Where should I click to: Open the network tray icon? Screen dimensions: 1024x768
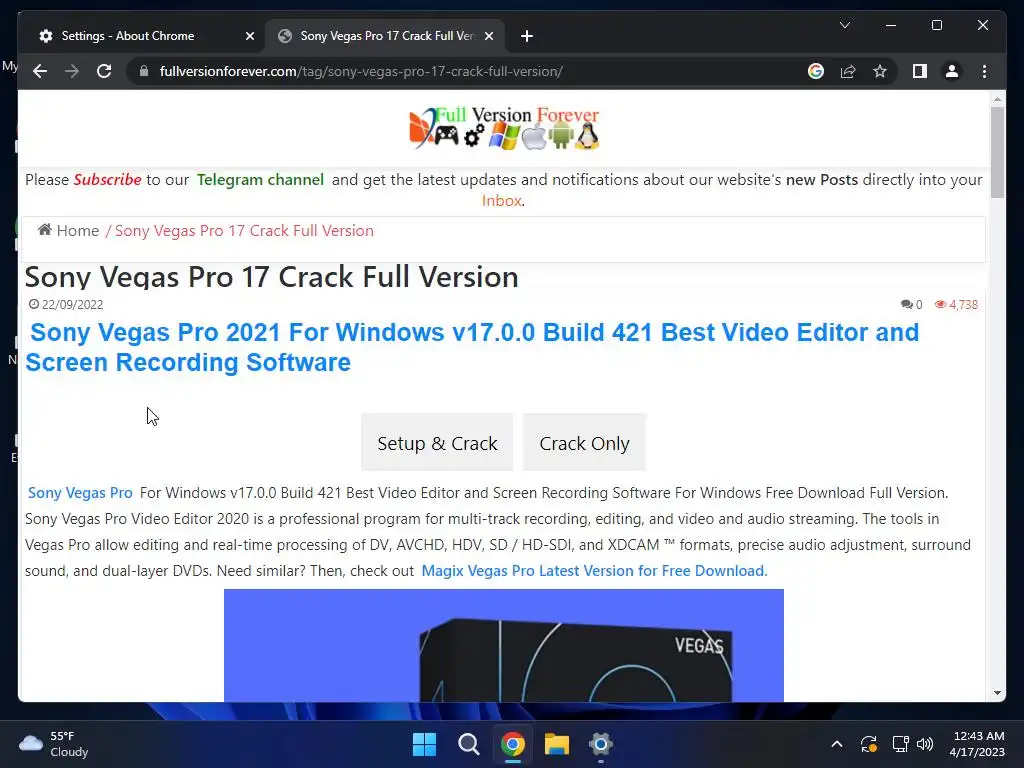click(901, 744)
